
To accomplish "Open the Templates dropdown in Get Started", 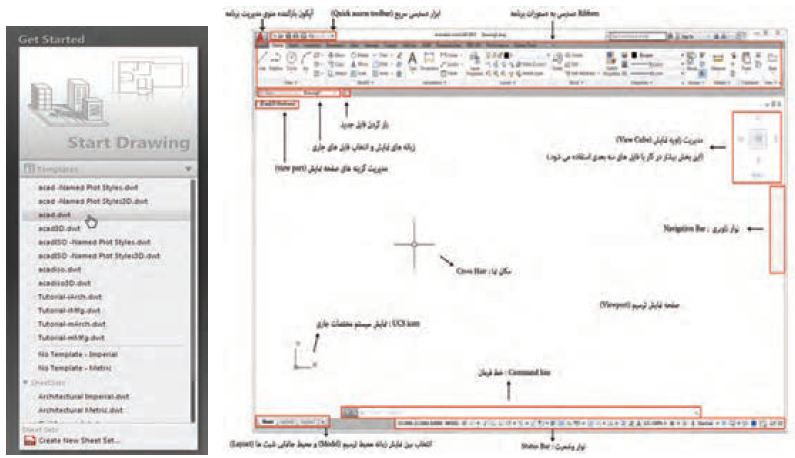I will point(188,169).
